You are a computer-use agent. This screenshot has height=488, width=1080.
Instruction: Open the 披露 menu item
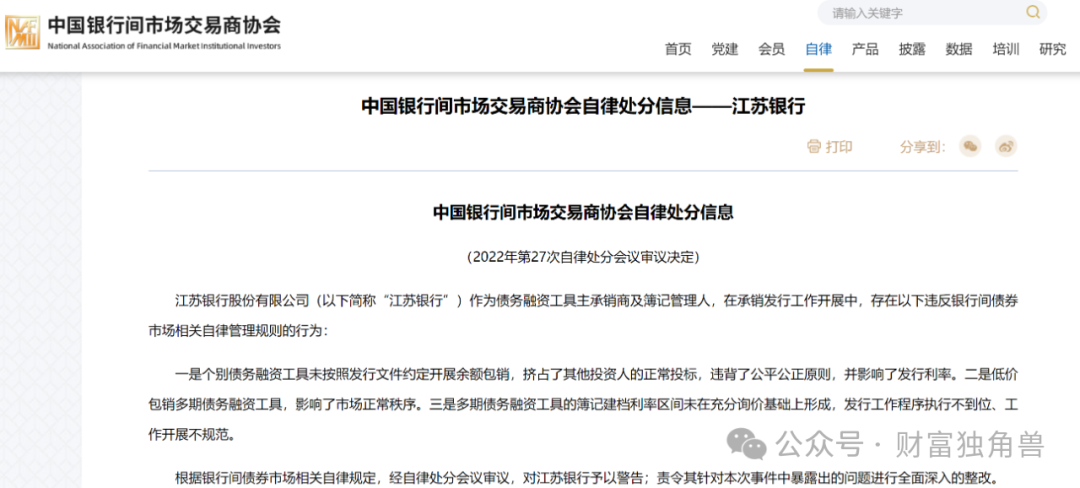coord(912,49)
